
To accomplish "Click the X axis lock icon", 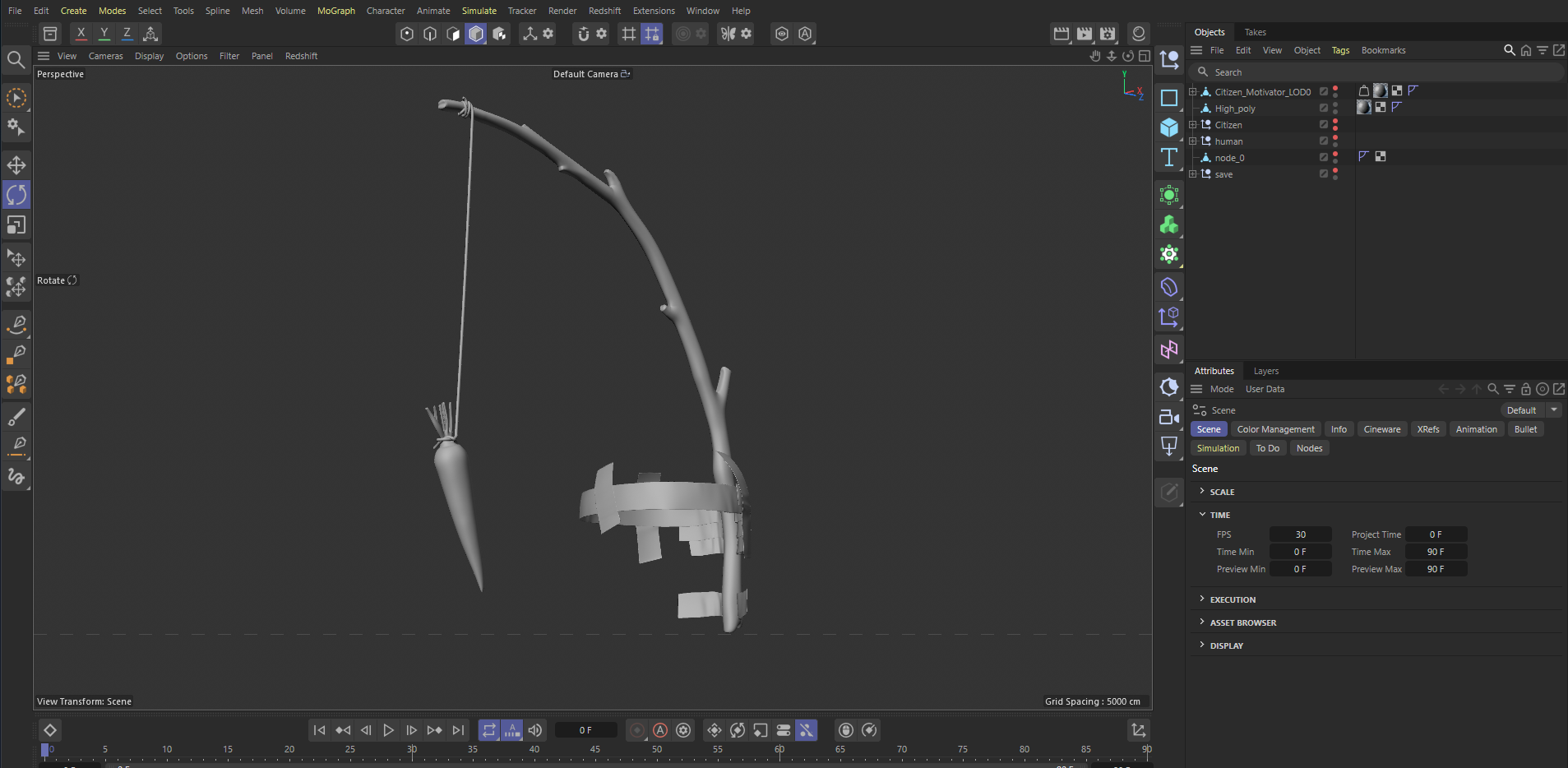I will 81,34.
